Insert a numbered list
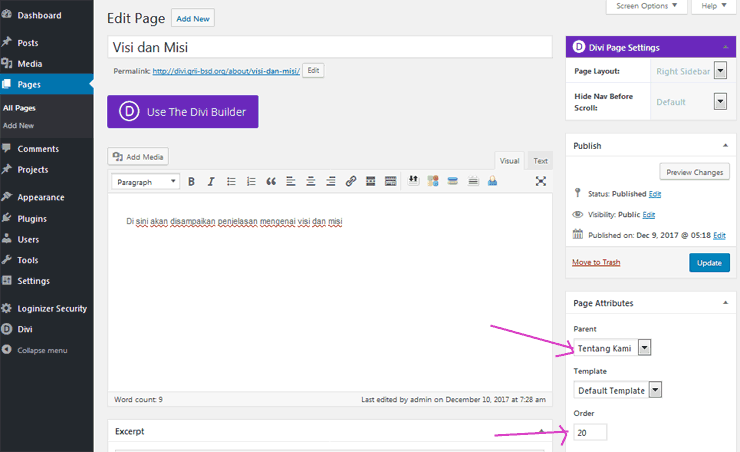The image size is (740, 452). click(251, 182)
